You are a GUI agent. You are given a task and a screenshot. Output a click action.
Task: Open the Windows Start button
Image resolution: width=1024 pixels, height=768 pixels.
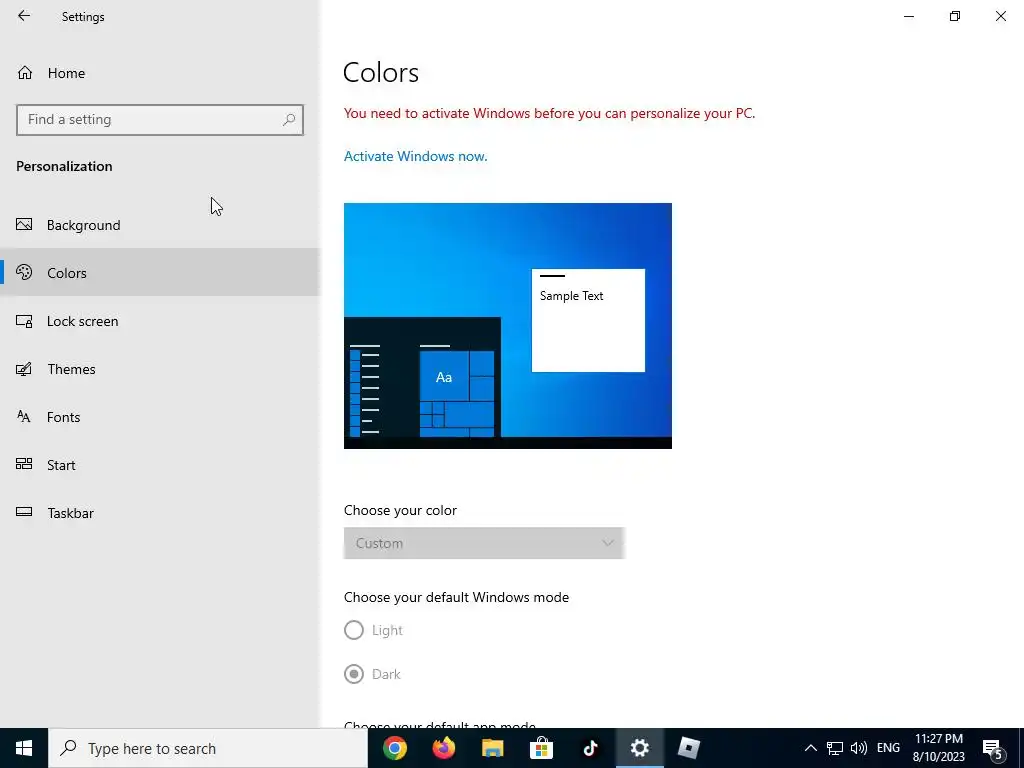tap(24, 748)
